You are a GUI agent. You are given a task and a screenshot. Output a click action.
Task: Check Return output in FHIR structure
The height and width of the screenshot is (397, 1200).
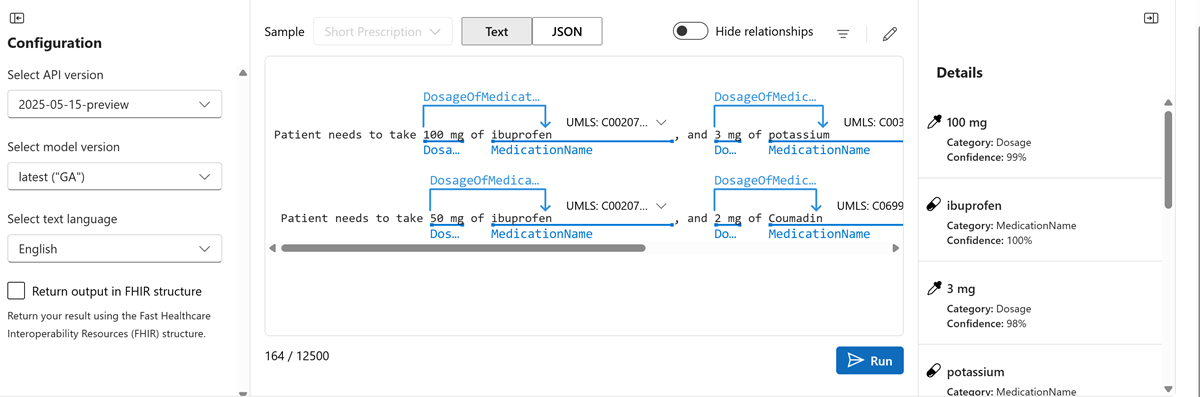(16, 291)
